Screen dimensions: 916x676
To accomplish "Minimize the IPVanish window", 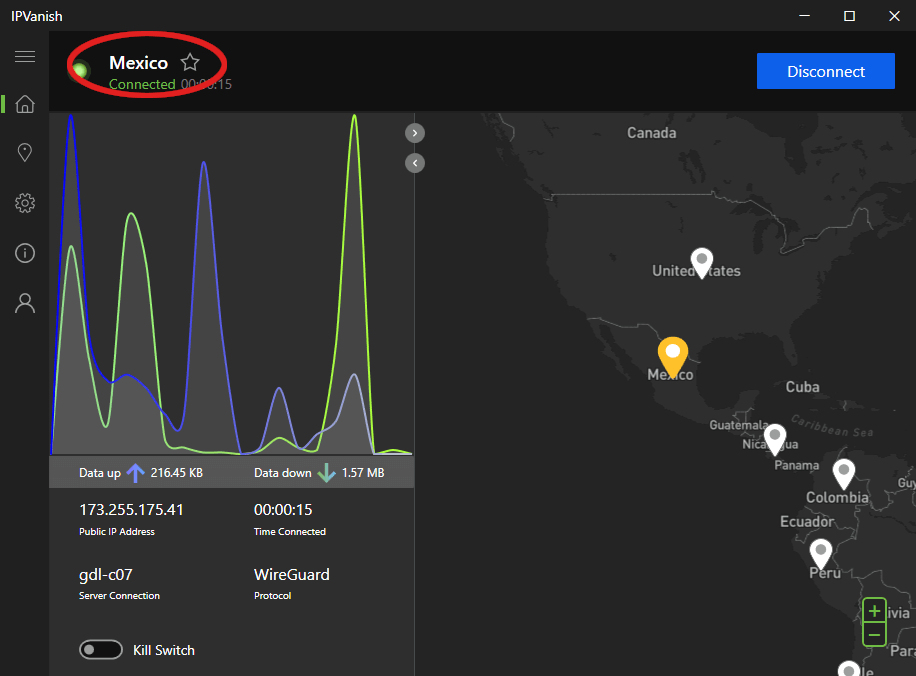I will (x=804, y=16).
